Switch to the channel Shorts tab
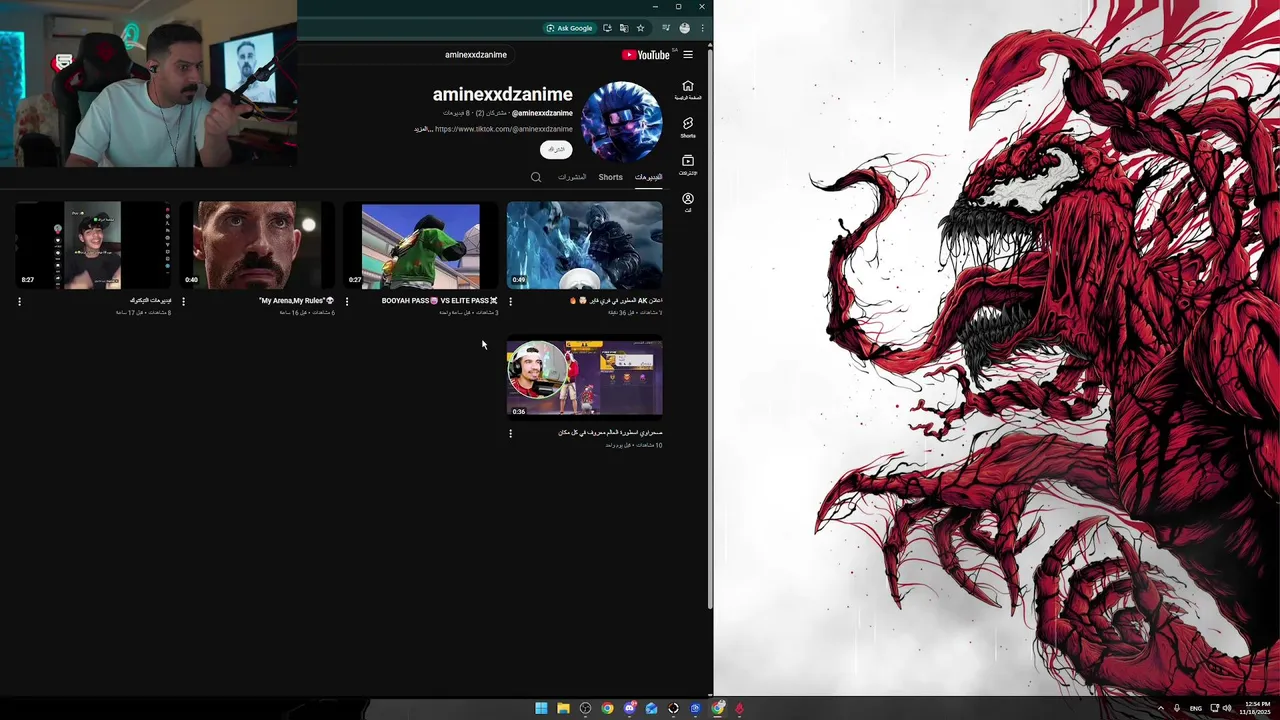 coord(611,177)
